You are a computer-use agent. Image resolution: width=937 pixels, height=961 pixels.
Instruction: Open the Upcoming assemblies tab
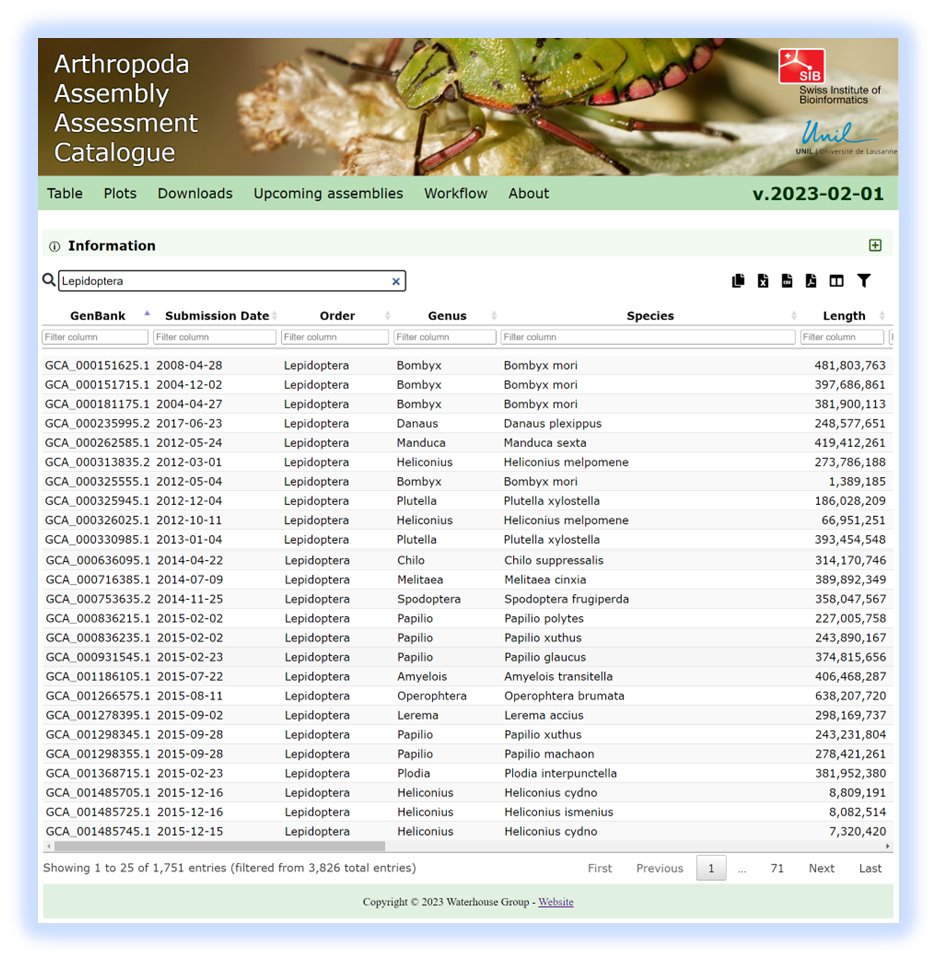pyautogui.click(x=328, y=194)
